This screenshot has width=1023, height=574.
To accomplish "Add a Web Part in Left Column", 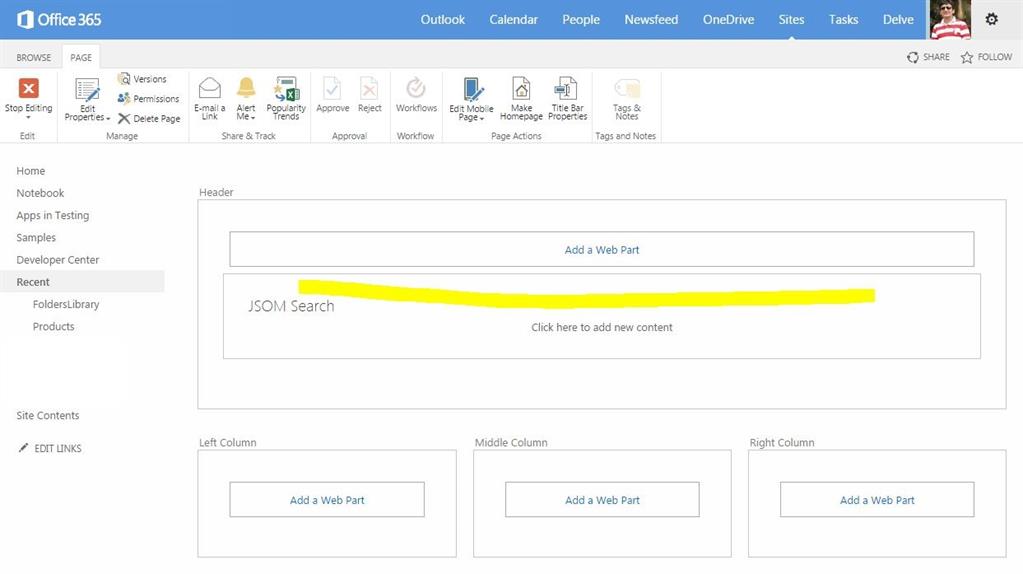I will click(x=327, y=500).
